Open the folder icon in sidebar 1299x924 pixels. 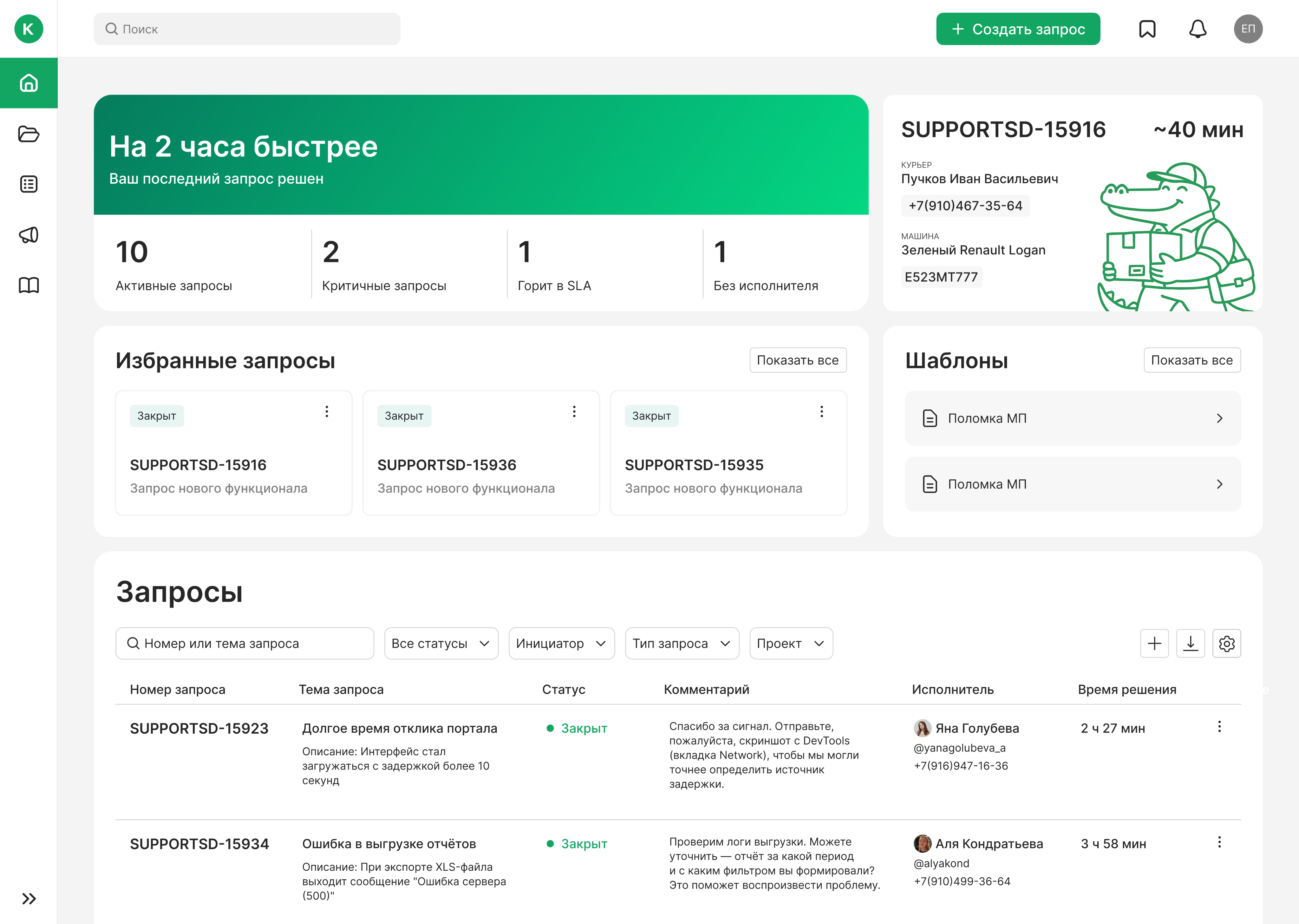pyautogui.click(x=29, y=134)
